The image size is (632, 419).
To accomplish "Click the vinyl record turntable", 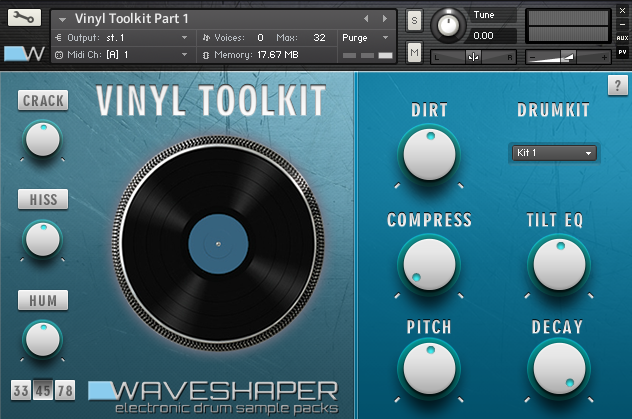I will click(x=218, y=244).
